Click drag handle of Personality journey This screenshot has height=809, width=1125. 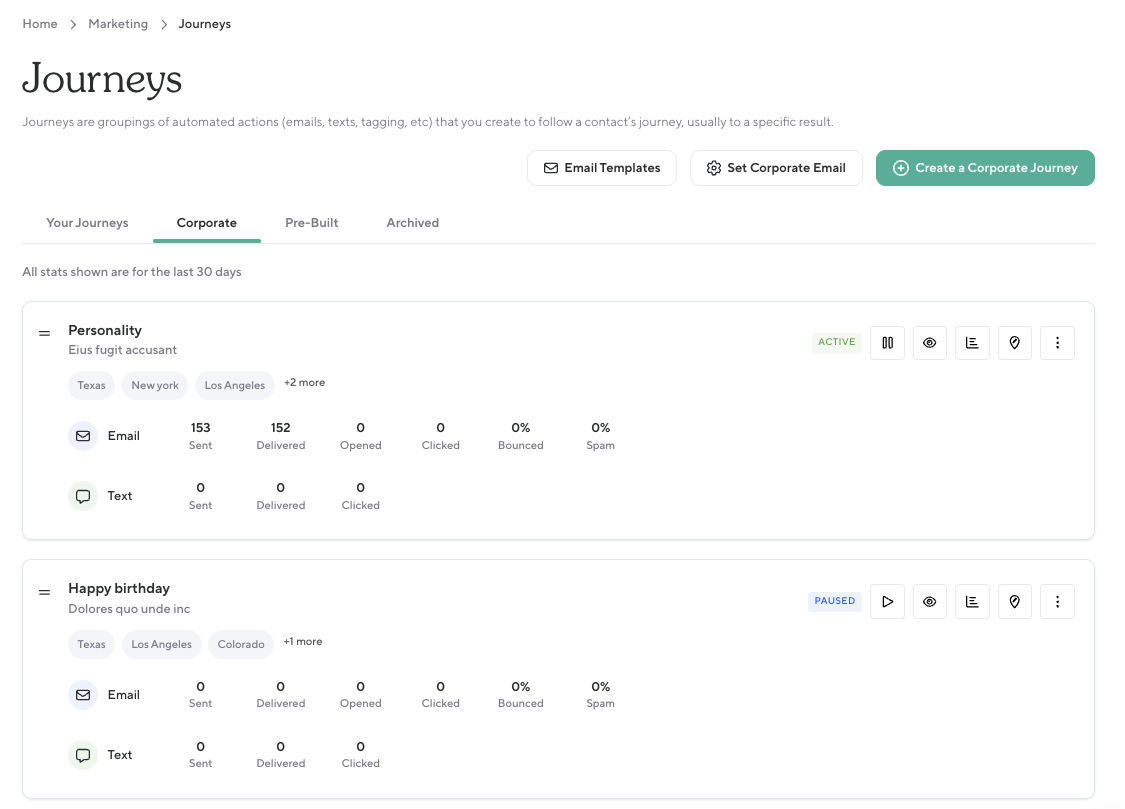pyautogui.click(x=44, y=333)
